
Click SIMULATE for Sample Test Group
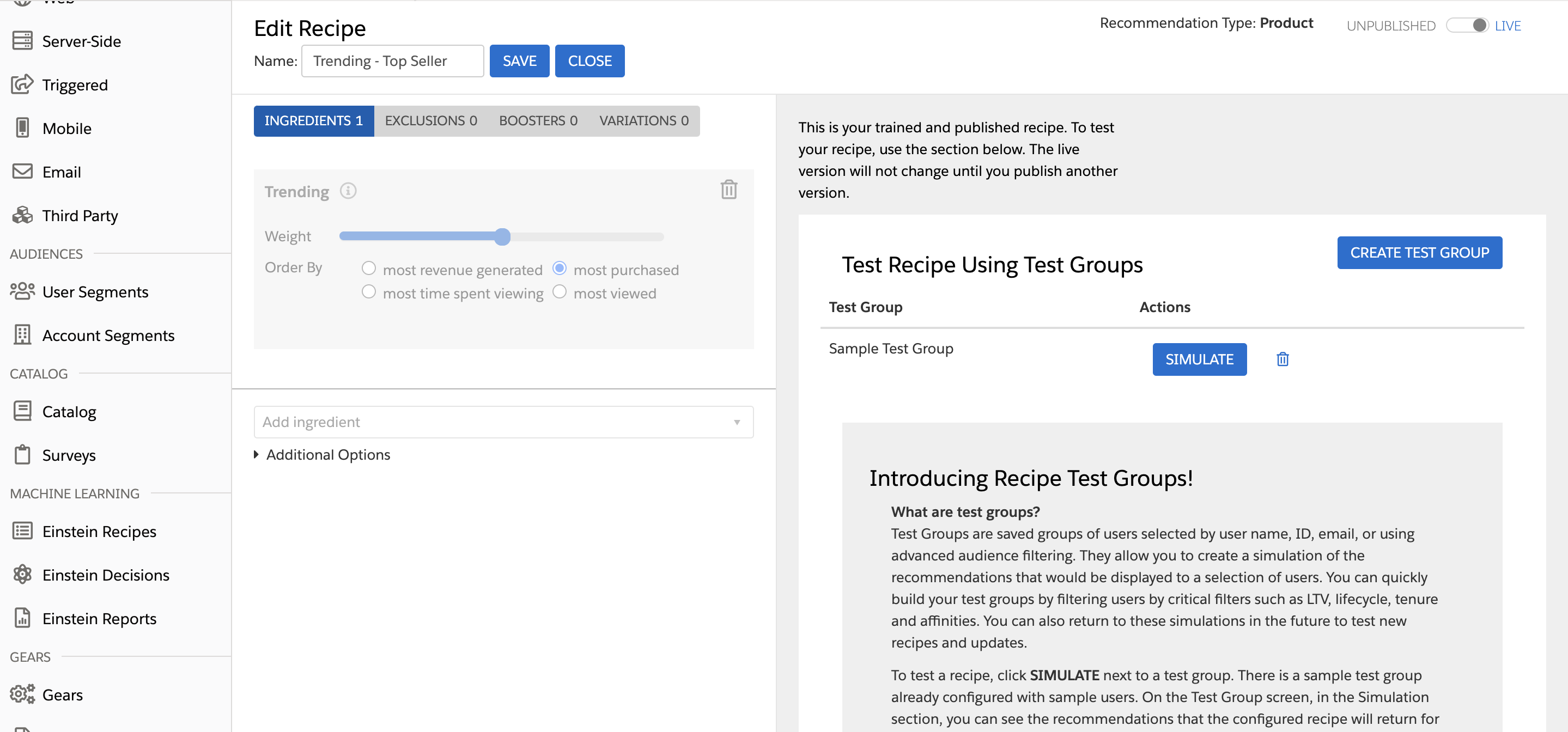(x=1199, y=359)
